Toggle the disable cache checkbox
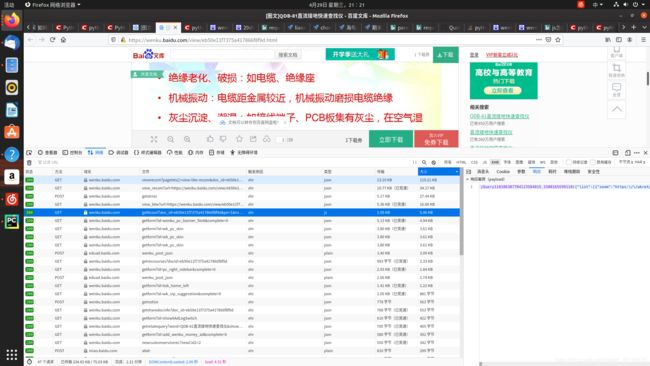The width and height of the screenshot is (650, 366). 593,162
